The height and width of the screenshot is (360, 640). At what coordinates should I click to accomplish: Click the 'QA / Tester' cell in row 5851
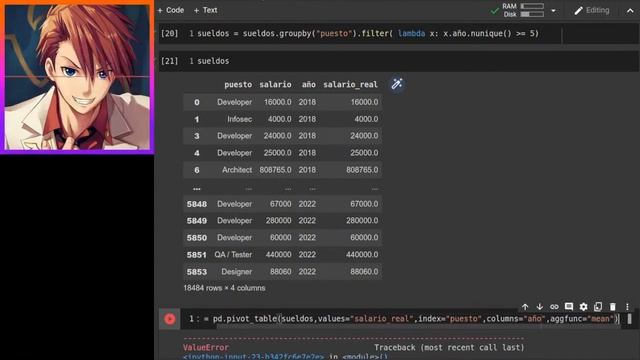233,255
